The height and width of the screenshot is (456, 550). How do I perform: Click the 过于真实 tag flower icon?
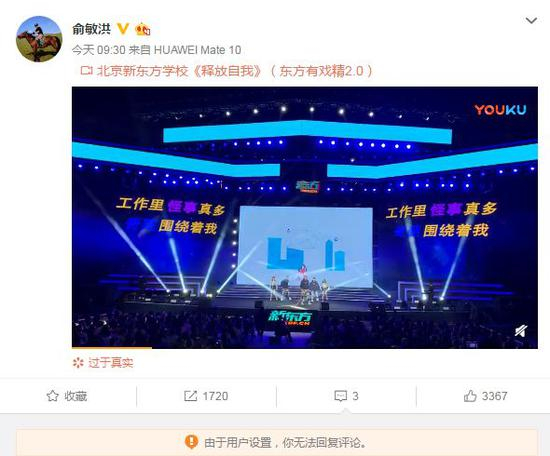(78, 363)
